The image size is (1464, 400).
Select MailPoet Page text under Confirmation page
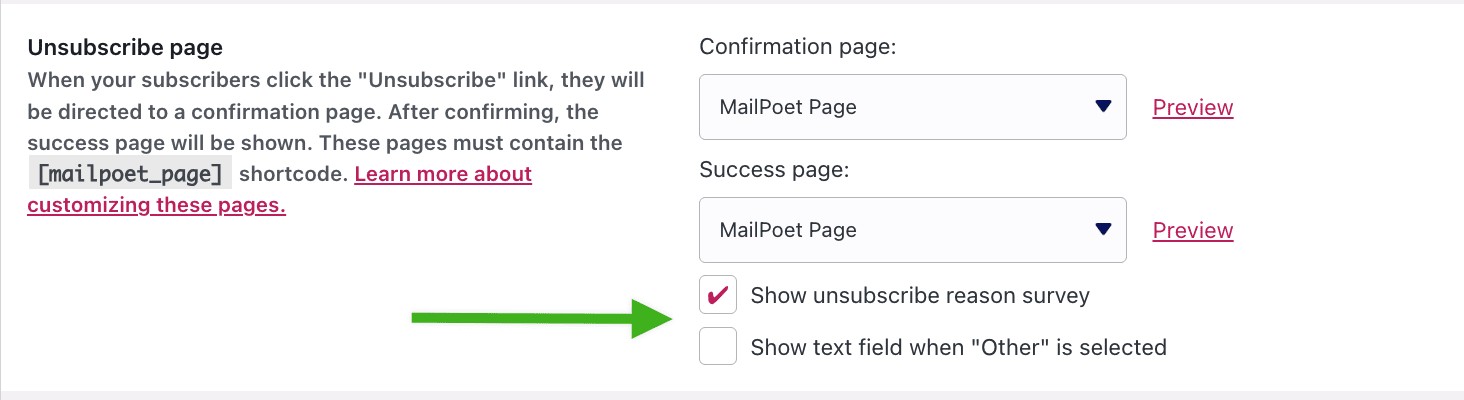coord(788,107)
